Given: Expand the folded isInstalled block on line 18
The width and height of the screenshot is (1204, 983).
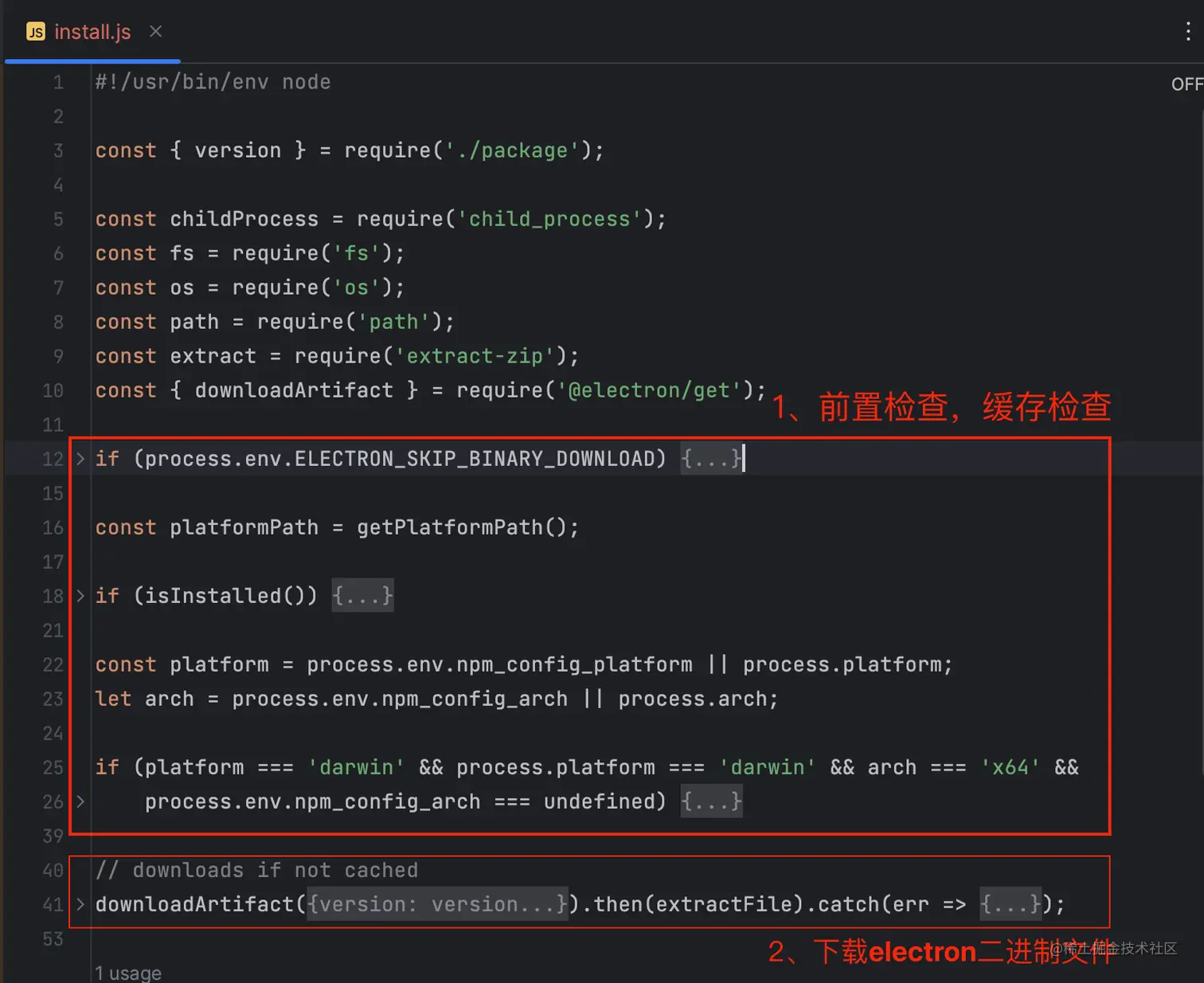Looking at the screenshot, I should (x=80, y=596).
